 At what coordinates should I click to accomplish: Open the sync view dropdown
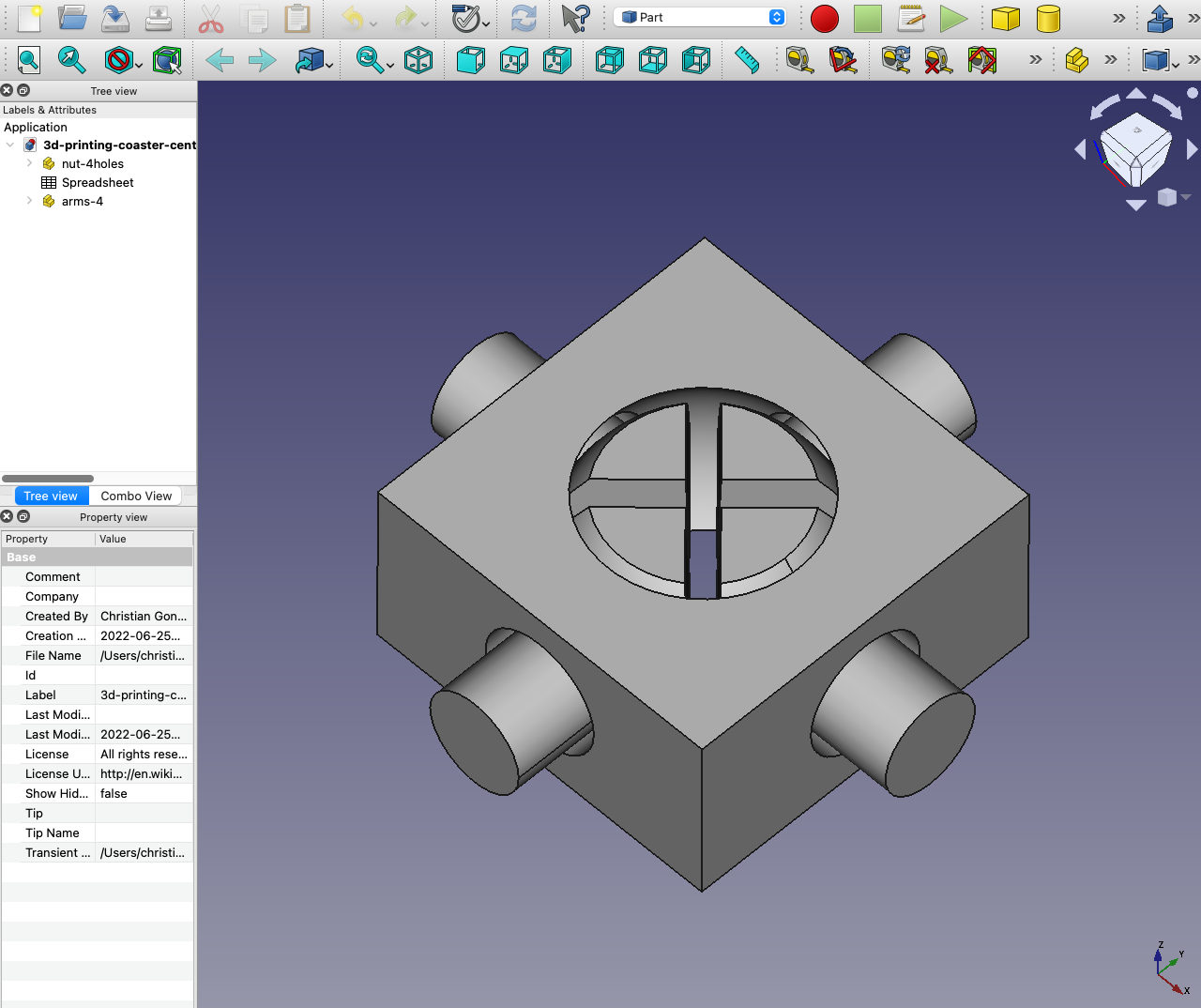pos(390,65)
